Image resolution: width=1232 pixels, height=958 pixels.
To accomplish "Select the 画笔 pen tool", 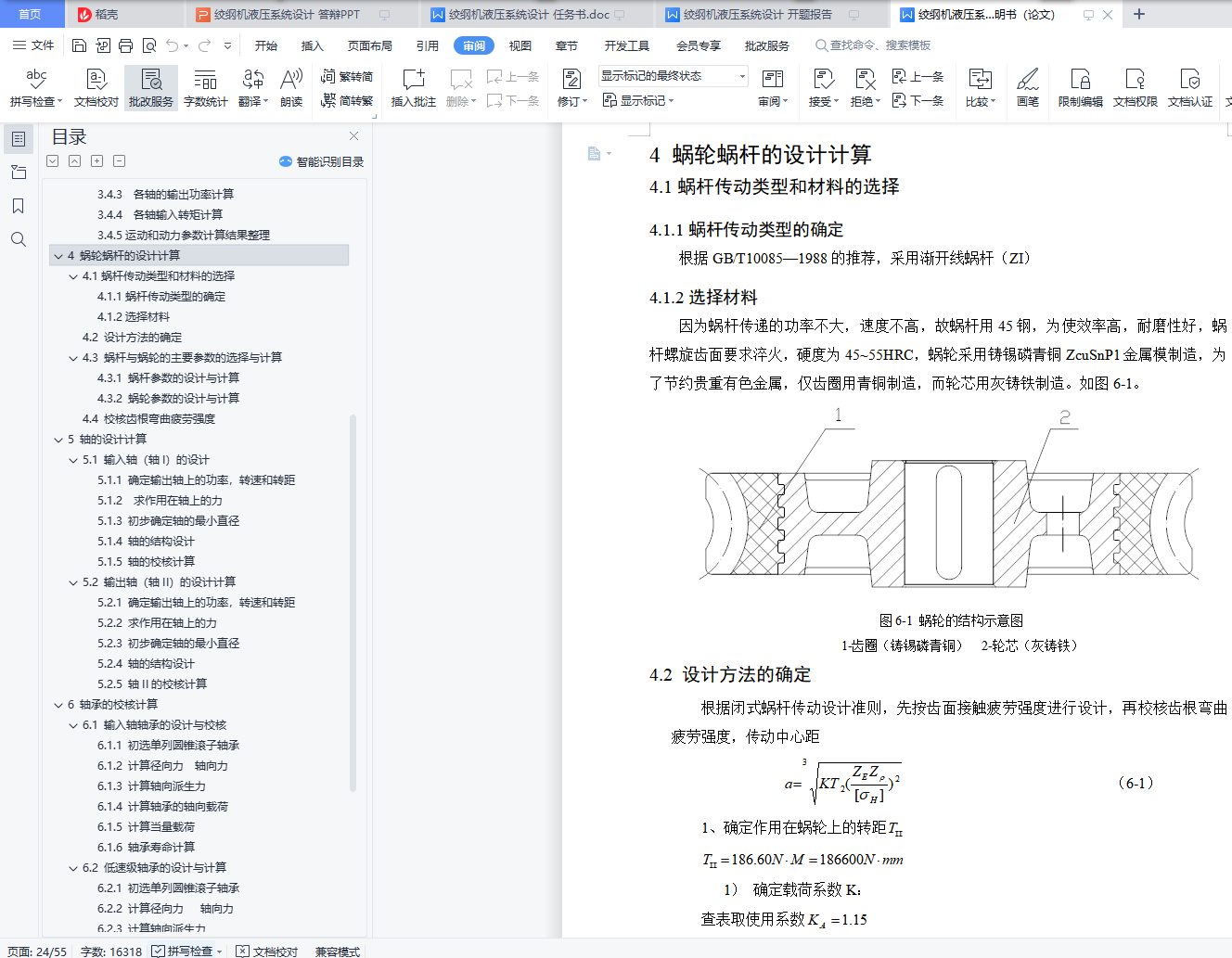I will [1028, 88].
